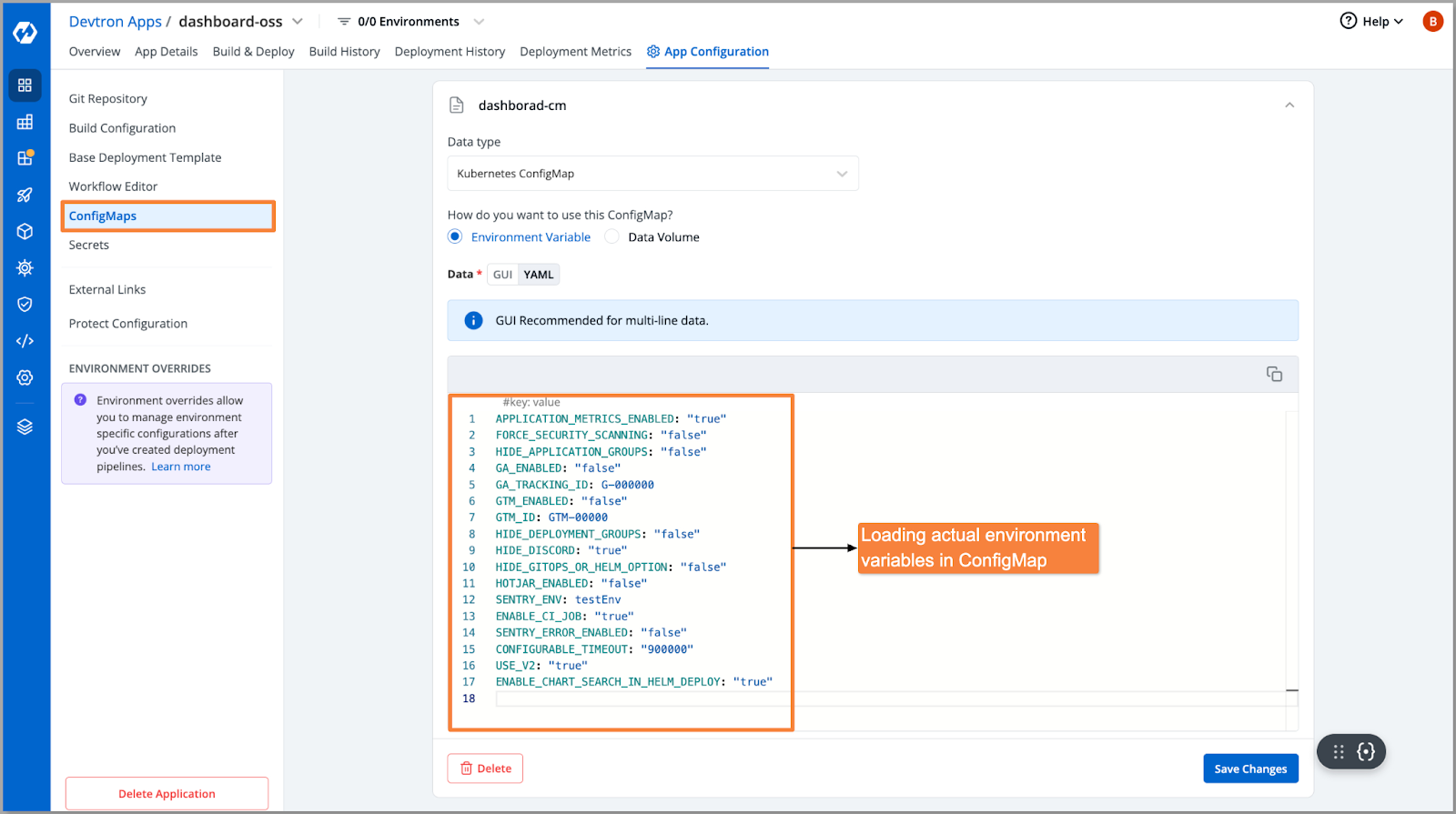
Task: Open the dashboard-oss app selector dropdown
Action: coord(298,21)
